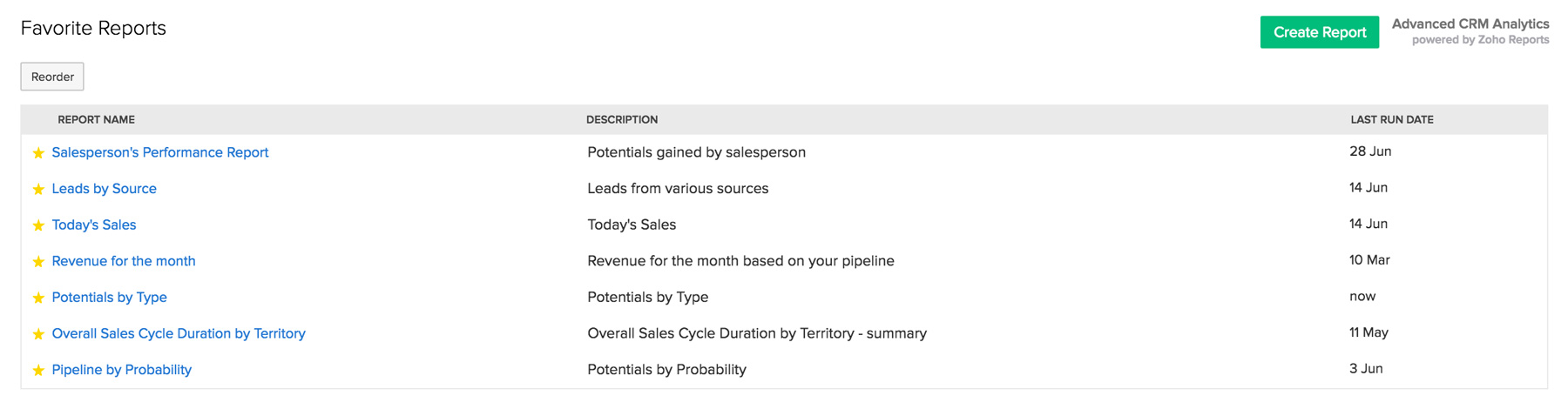Open the Leads by Source report

pyautogui.click(x=105, y=189)
